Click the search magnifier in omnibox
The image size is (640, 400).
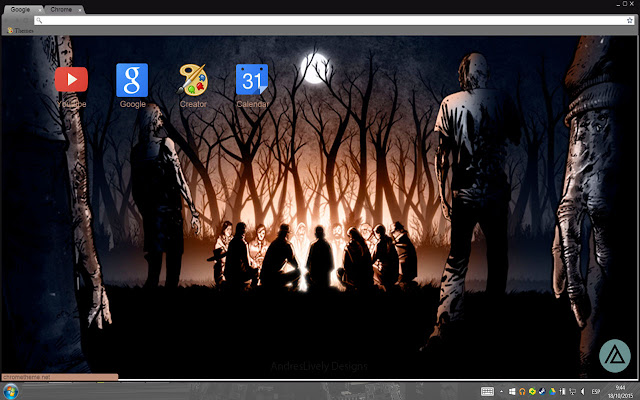[39, 20]
